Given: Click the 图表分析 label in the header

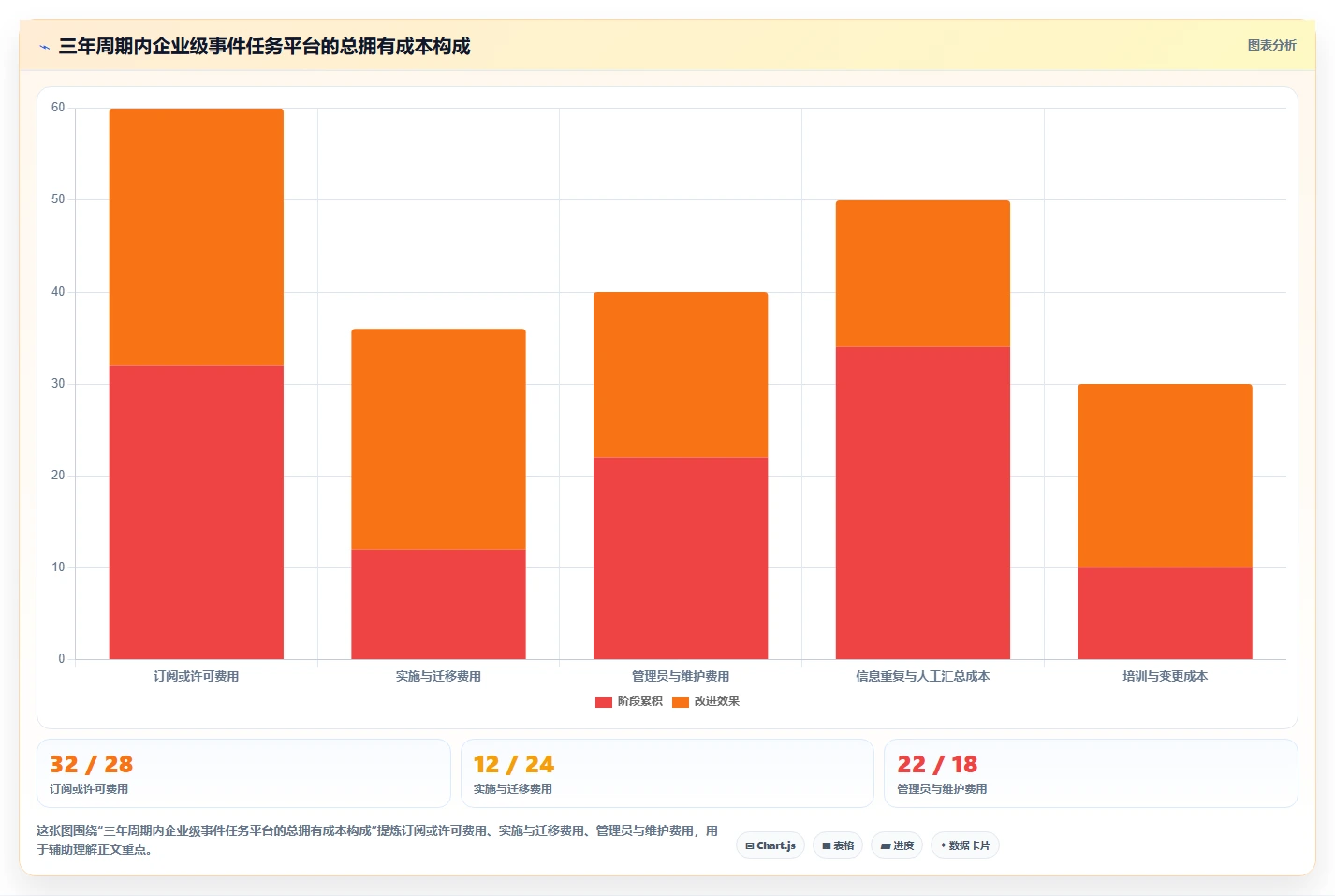Looking at the screenshot, I should pyautogui.click(x=1271, y=45).
